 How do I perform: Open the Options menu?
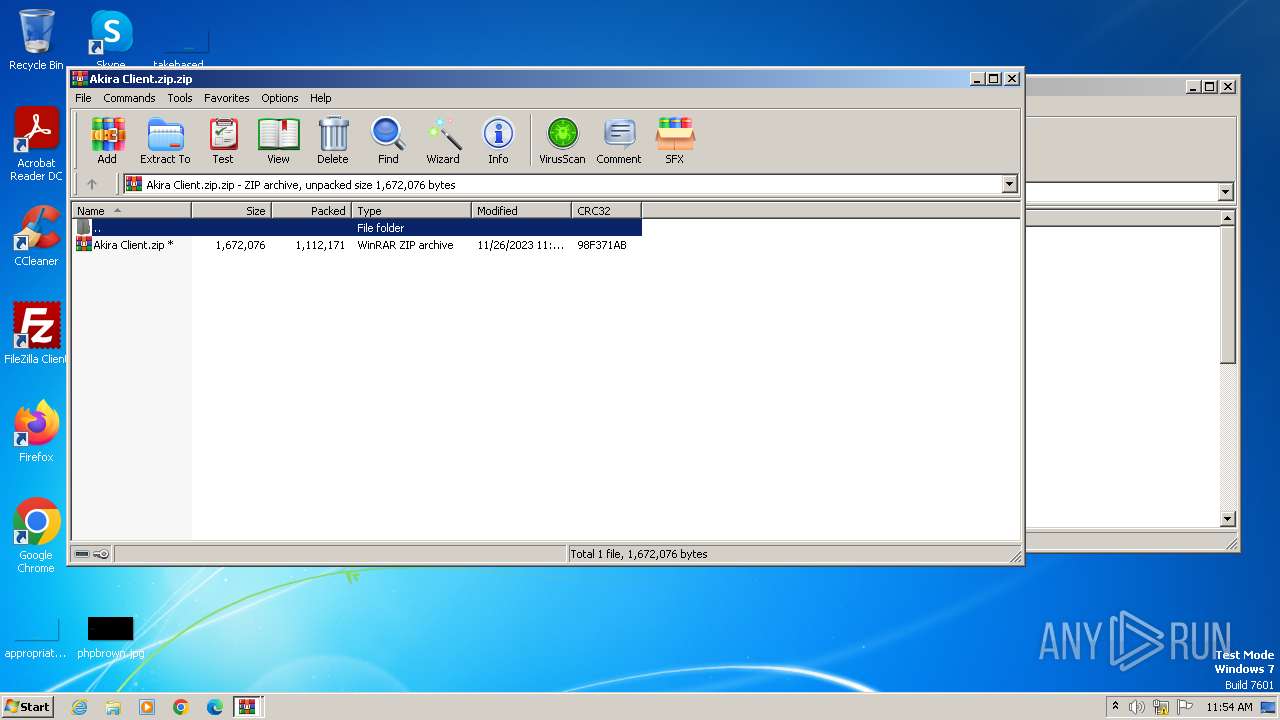(x=280, y=98)
